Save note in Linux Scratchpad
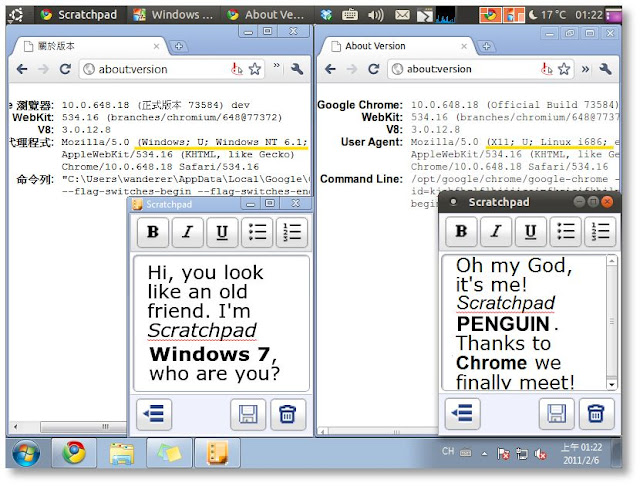 pyautogui.click(x=557, y=414)
